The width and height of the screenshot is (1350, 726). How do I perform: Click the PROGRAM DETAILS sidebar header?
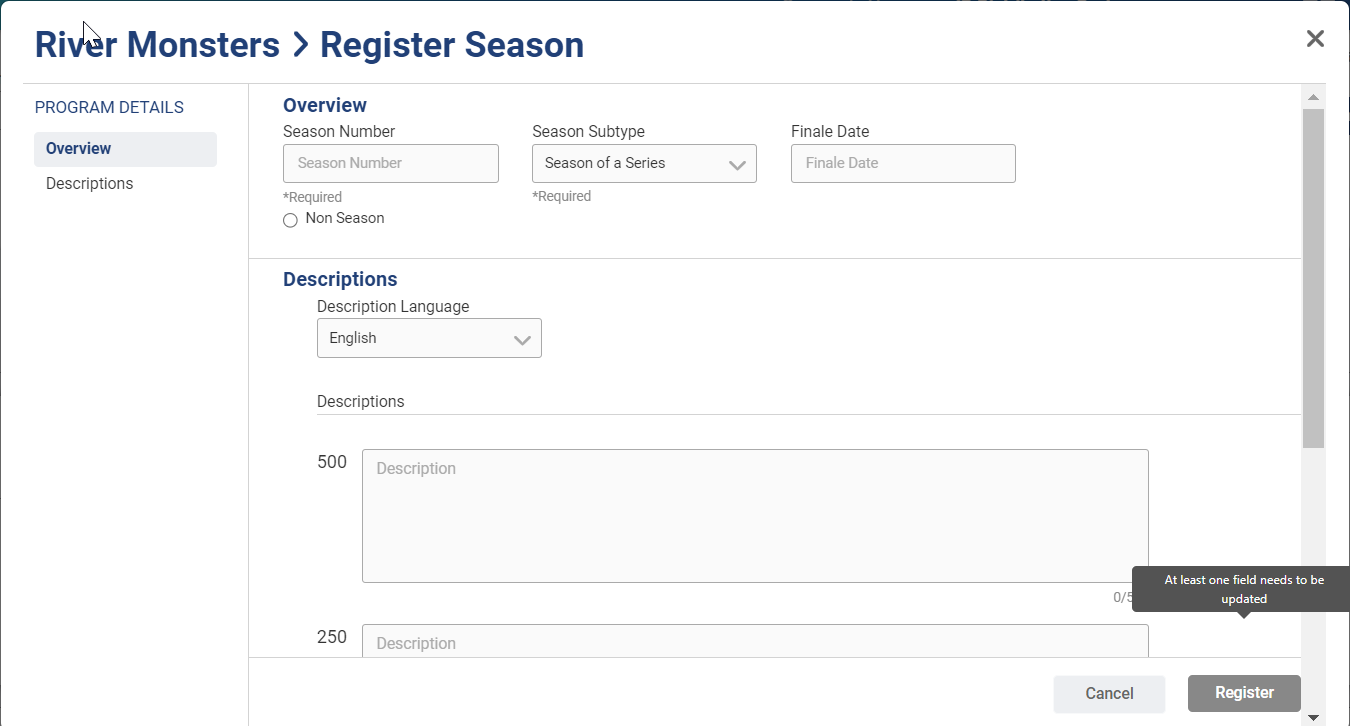[109, 108]
